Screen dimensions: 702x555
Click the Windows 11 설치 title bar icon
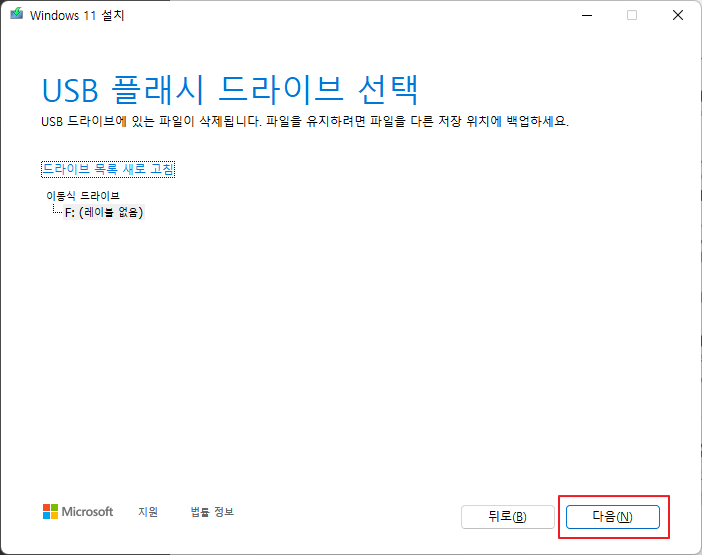[x=17, y=14]
